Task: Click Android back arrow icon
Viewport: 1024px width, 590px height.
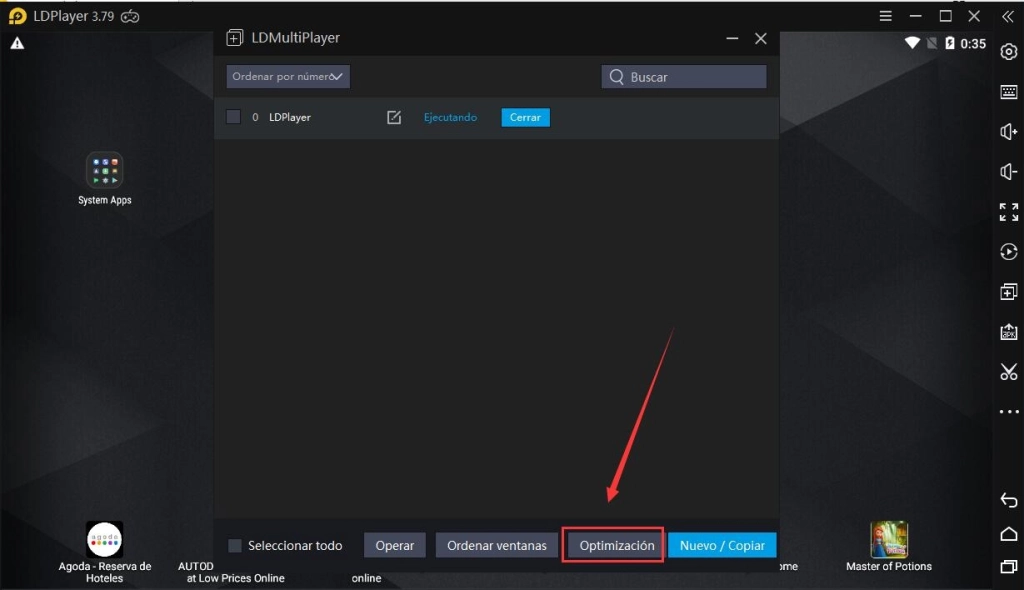Action: tap(1008, 500)
